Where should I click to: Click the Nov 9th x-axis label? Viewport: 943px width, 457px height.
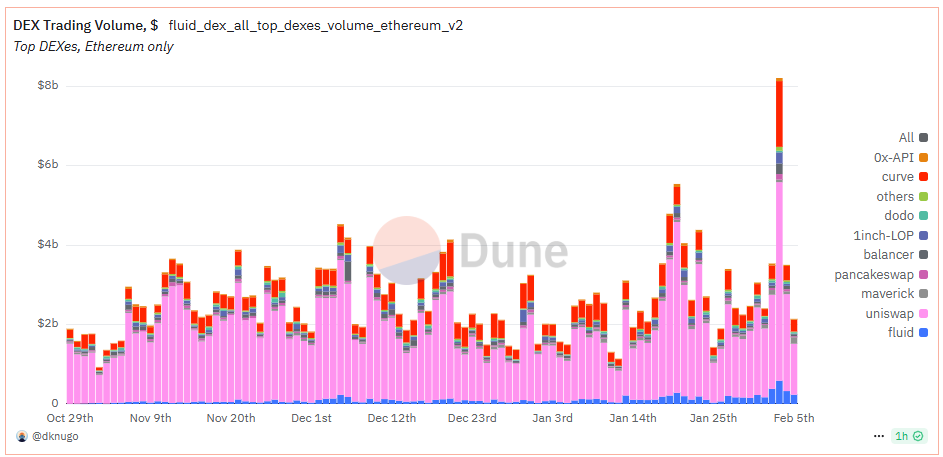(x=151, y=417)
